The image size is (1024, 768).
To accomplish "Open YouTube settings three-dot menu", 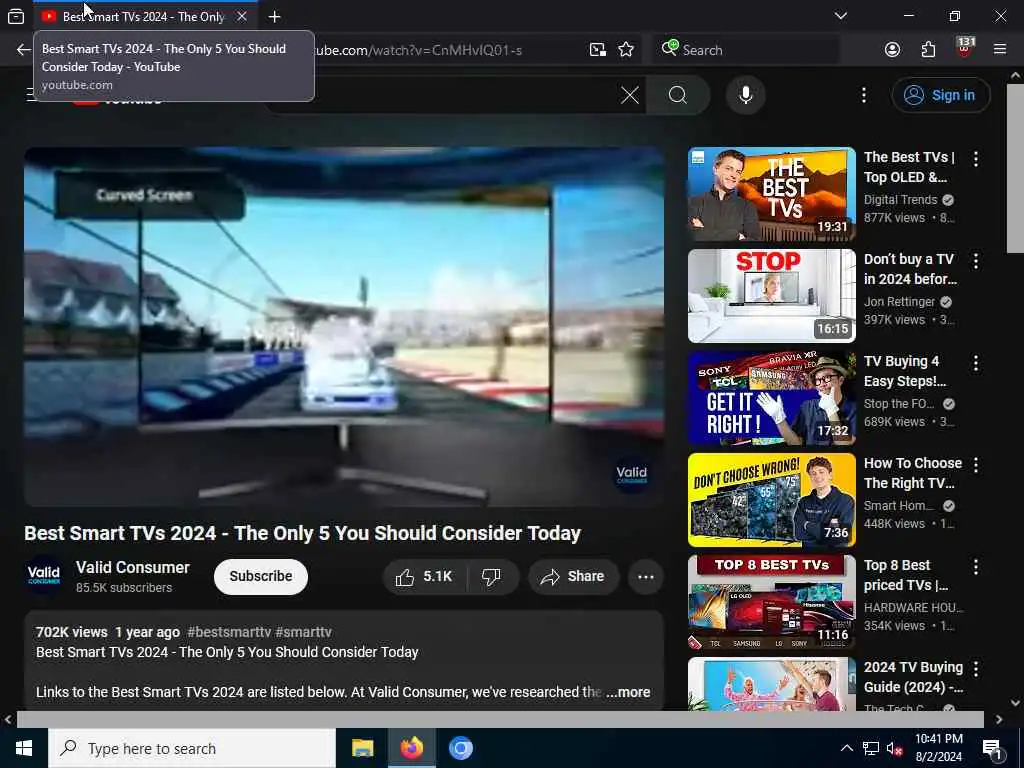I will (x=863, y=95).
